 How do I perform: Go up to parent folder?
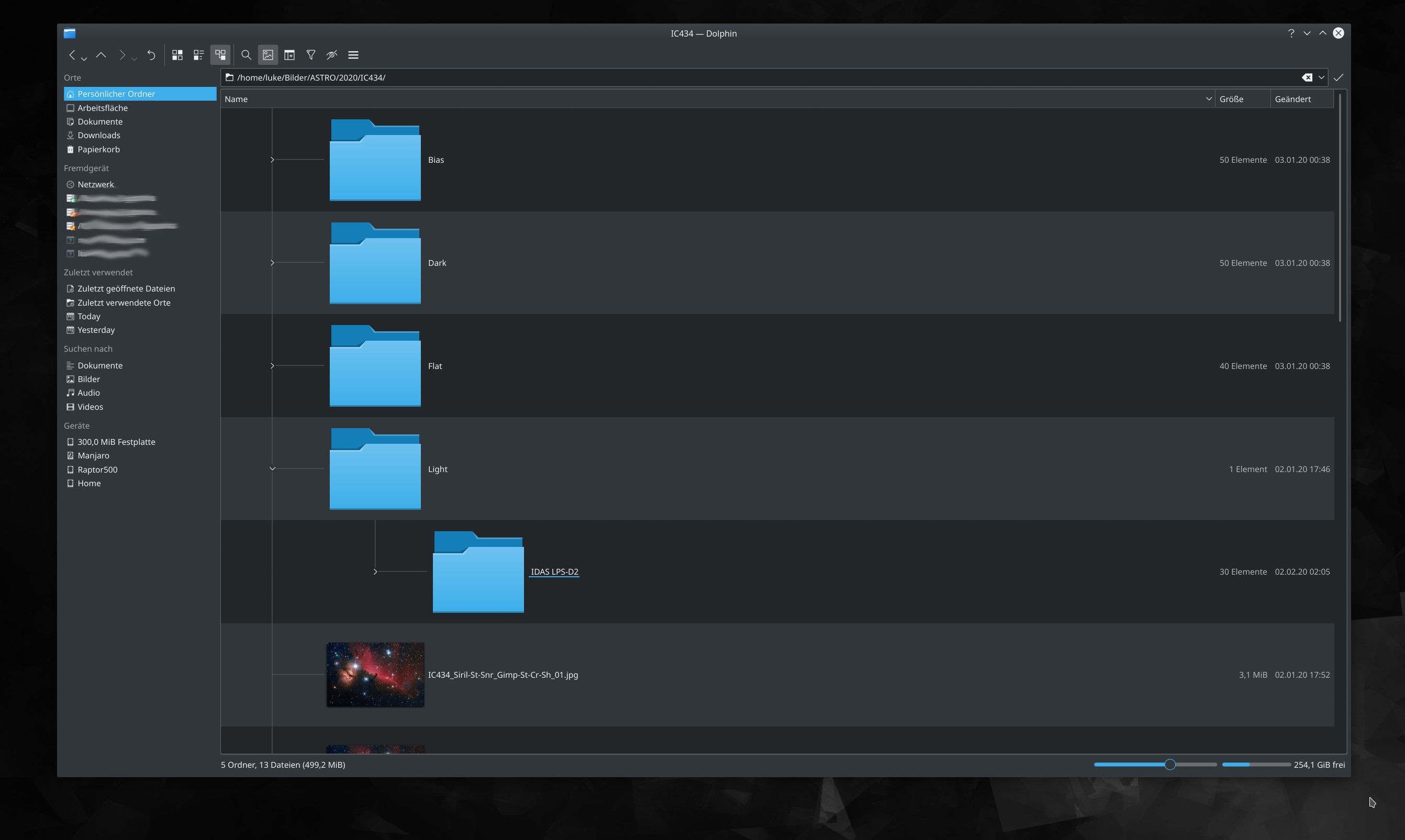(102, 55)
